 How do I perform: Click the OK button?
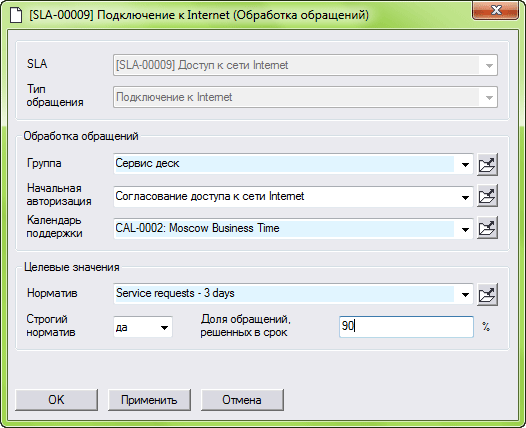tap(56, 400)
